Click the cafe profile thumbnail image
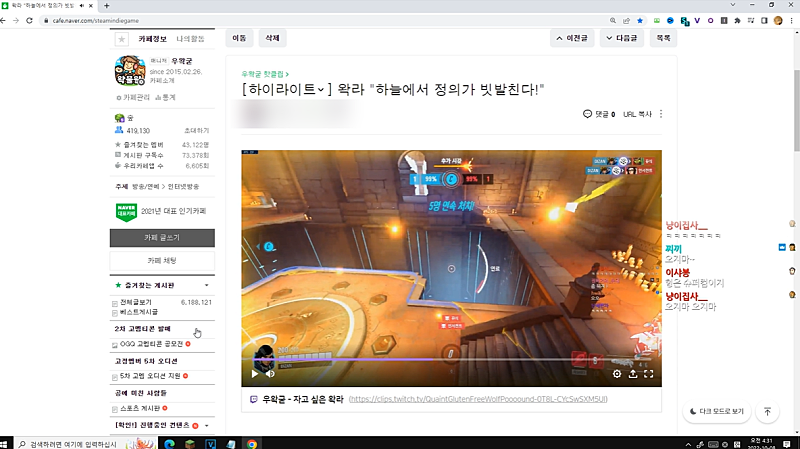 pyautogui.click(x=130, y=70)
